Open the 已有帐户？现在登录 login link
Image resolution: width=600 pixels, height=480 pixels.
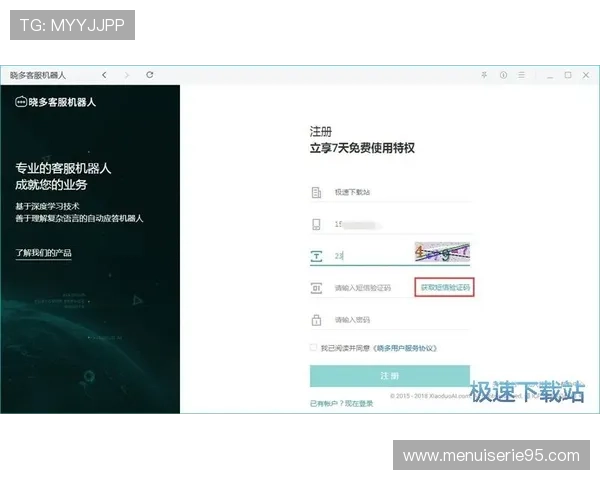coord(341,403)
